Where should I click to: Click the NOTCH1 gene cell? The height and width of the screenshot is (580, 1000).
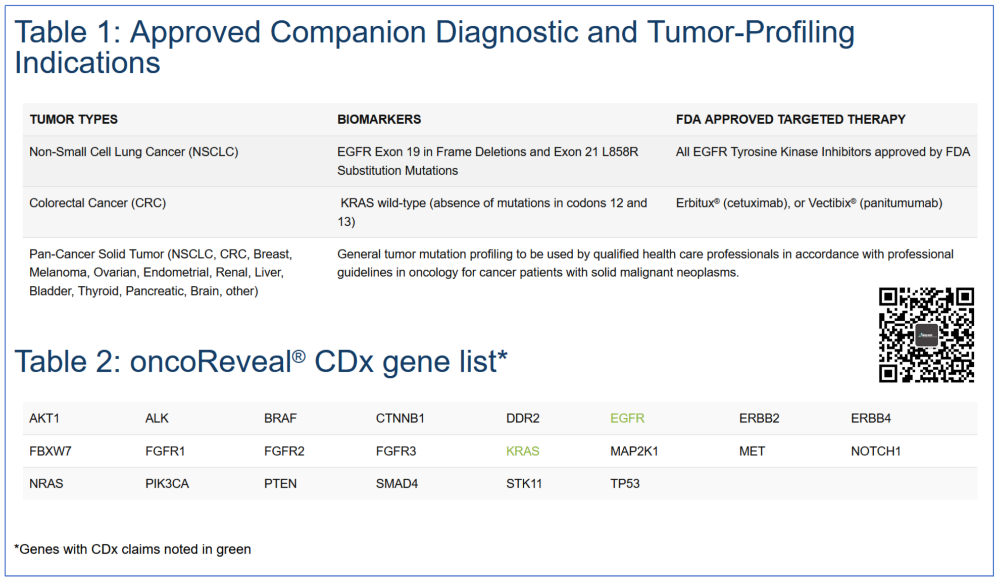pos(876,451)
